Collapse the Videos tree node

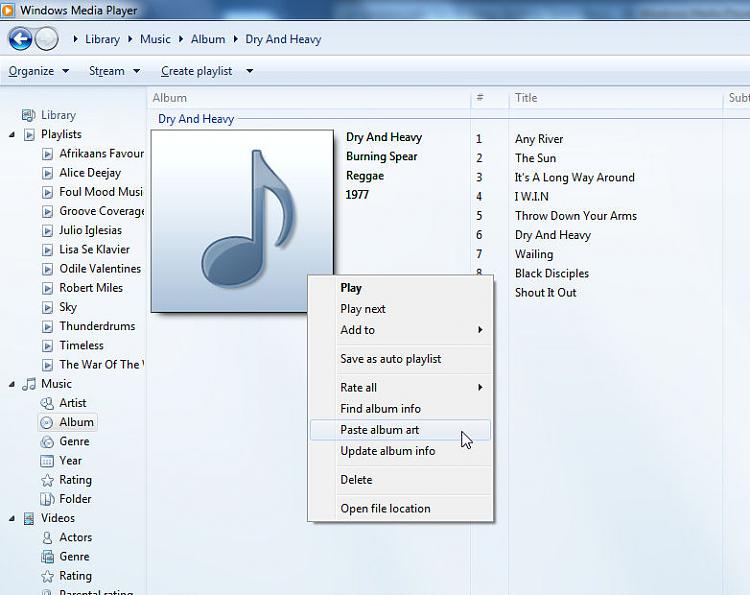(x=12, y=518)
